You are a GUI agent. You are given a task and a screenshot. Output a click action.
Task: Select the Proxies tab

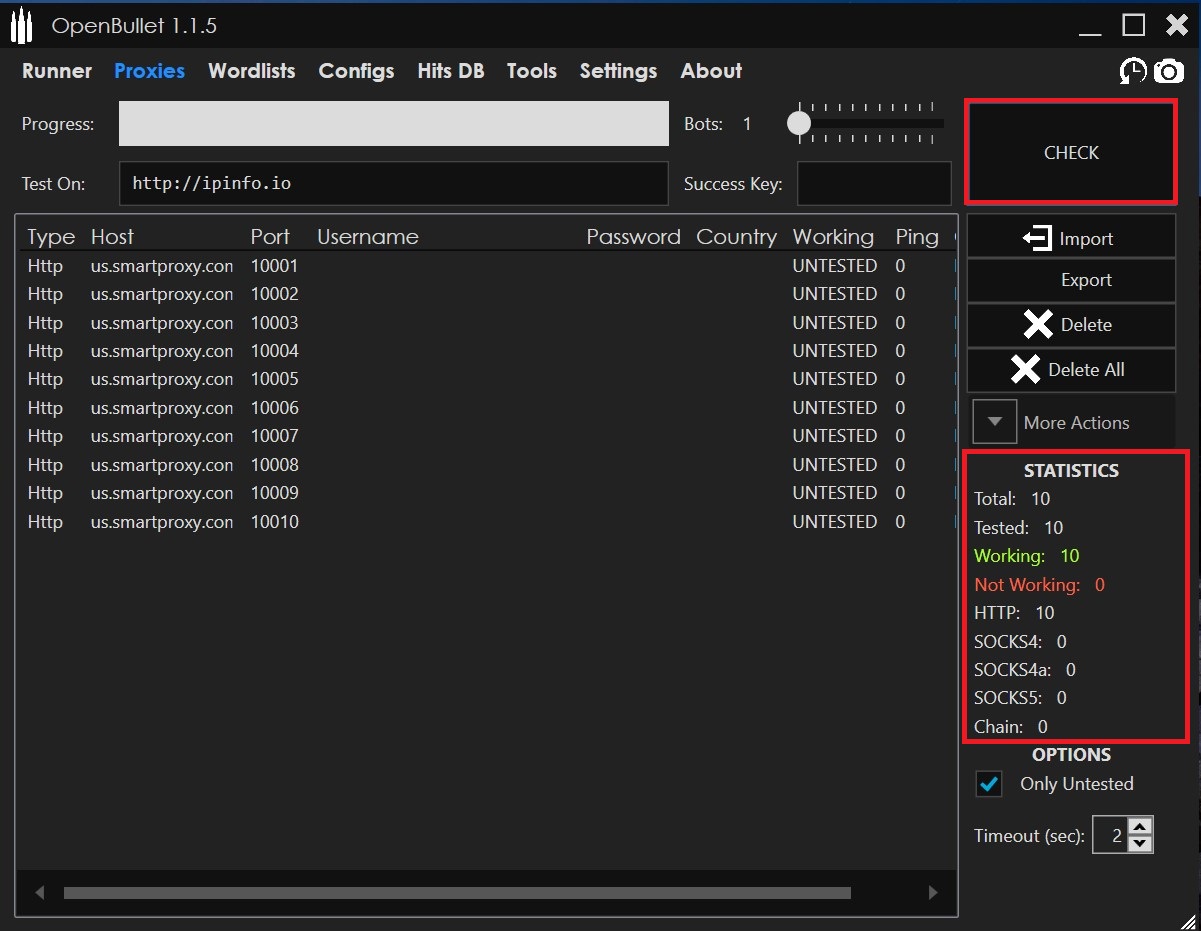click(149, 71)
